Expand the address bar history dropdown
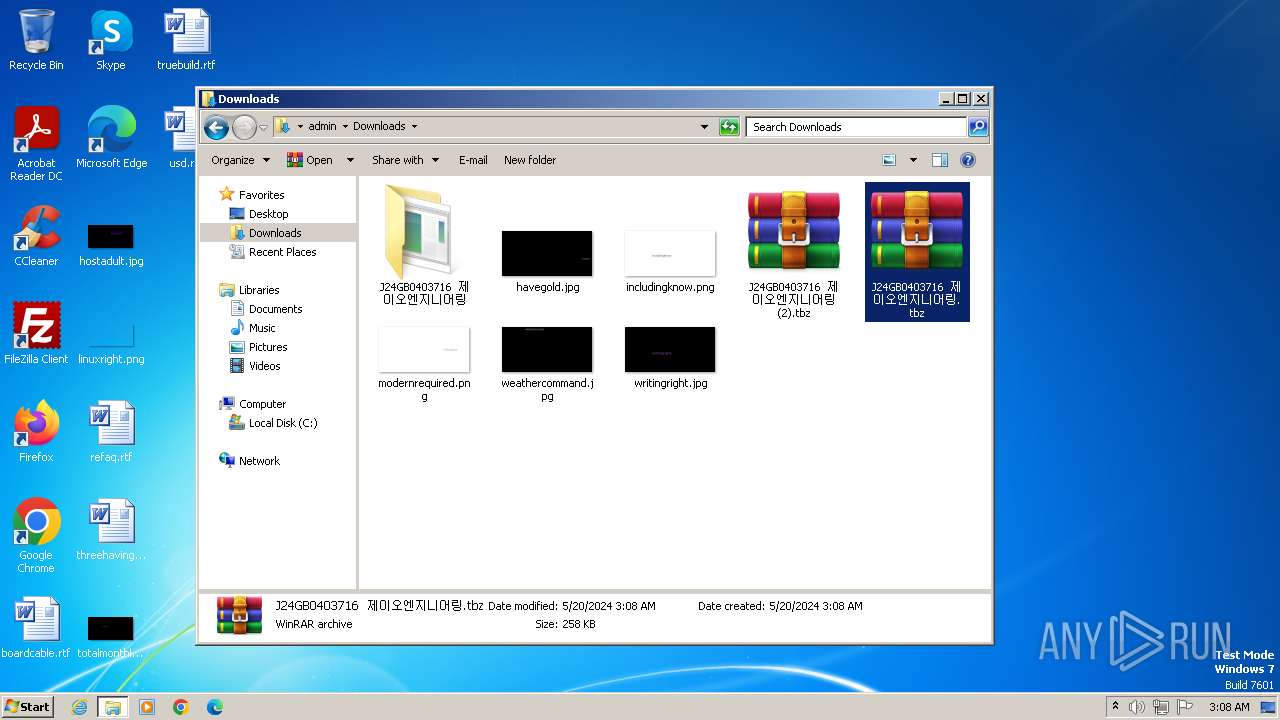This screenshot has width=1280, height=720. (x=704, y=127)
